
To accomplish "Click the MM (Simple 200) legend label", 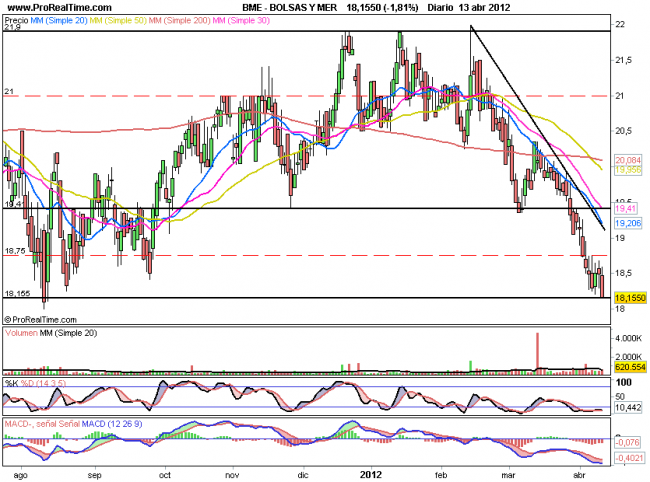I will 182,19.
